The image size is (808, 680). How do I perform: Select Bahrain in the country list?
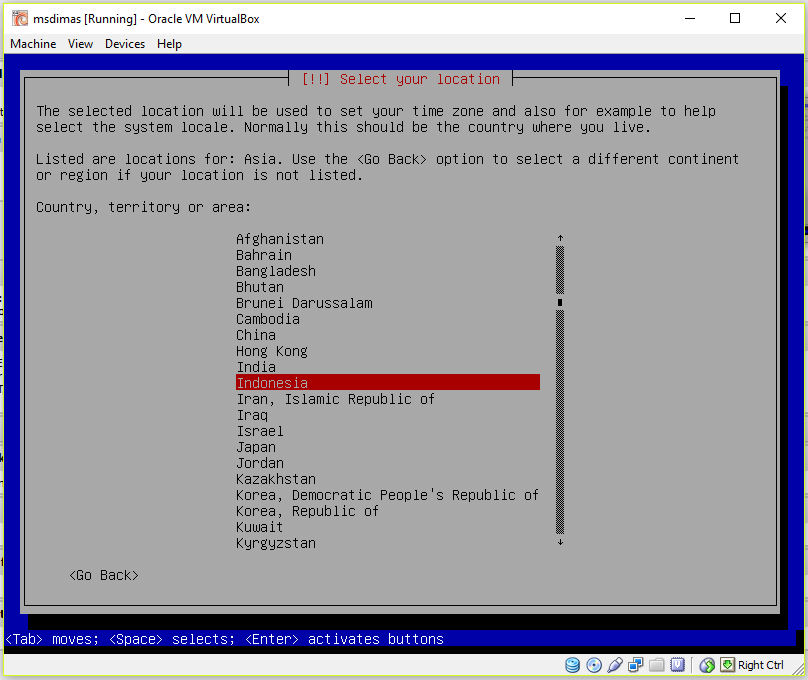tap(264, 255)
